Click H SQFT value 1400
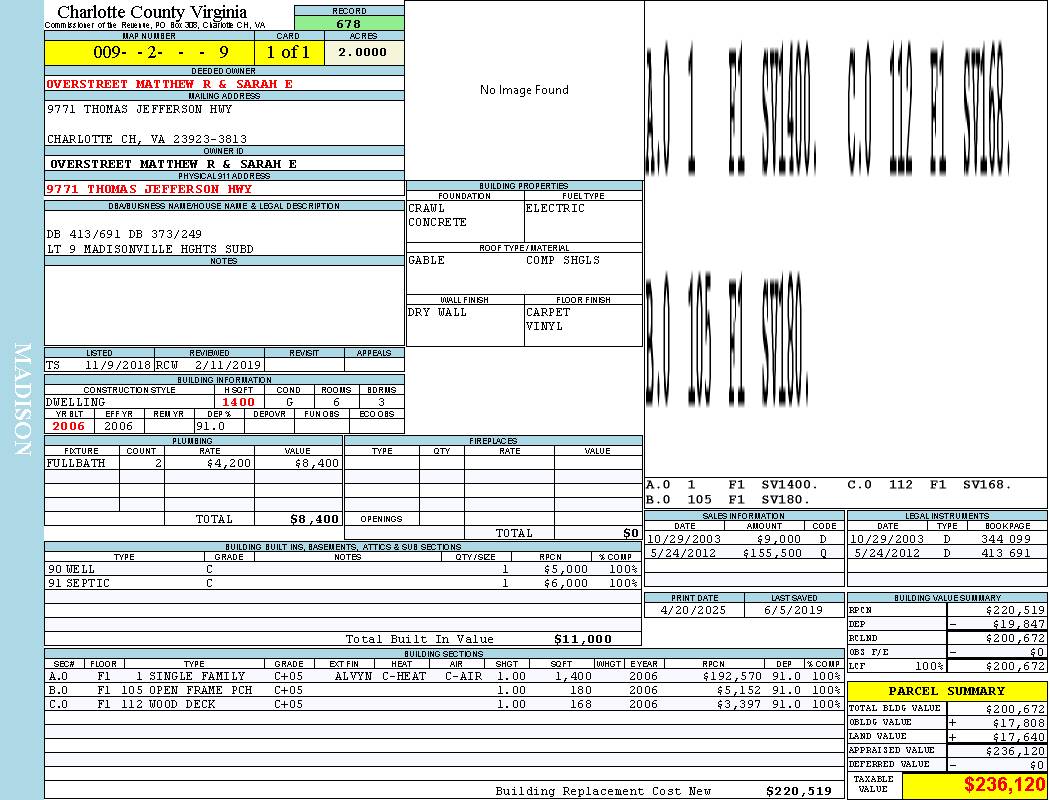Viewport: 1050px width, 800px height. point(238,402)
